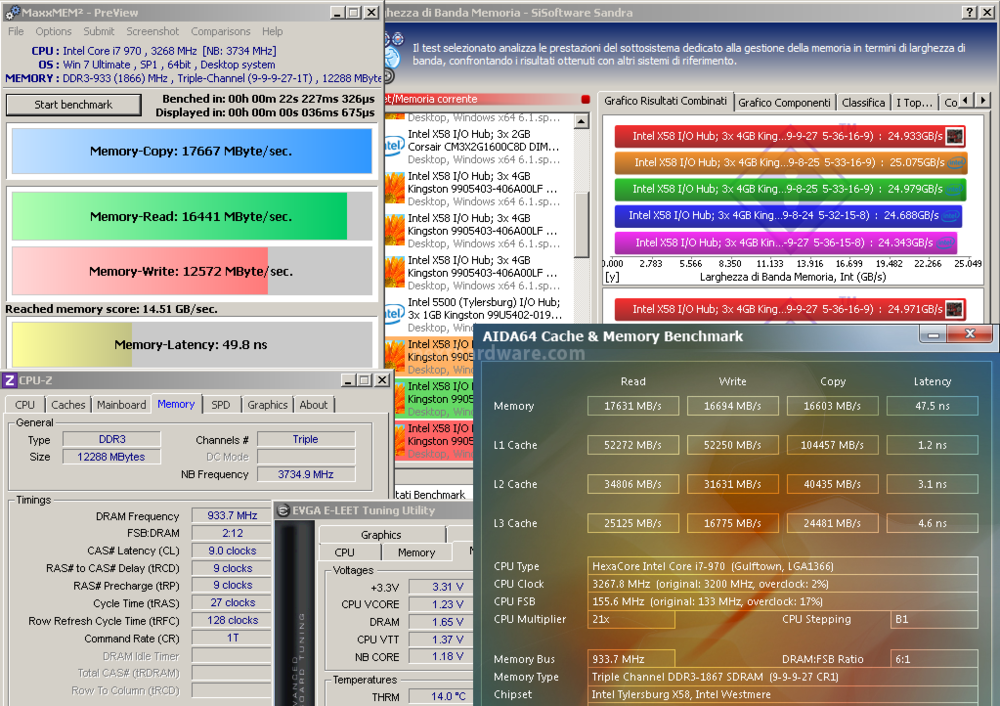Click the Start benchmark button

pyautogui.click(x=73, y=105)
